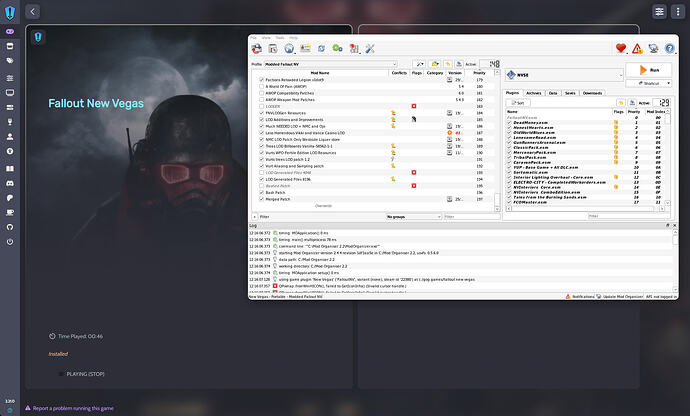Switch to the Saves tab
Screen dimensions: 690x416
tap(570, 93)
